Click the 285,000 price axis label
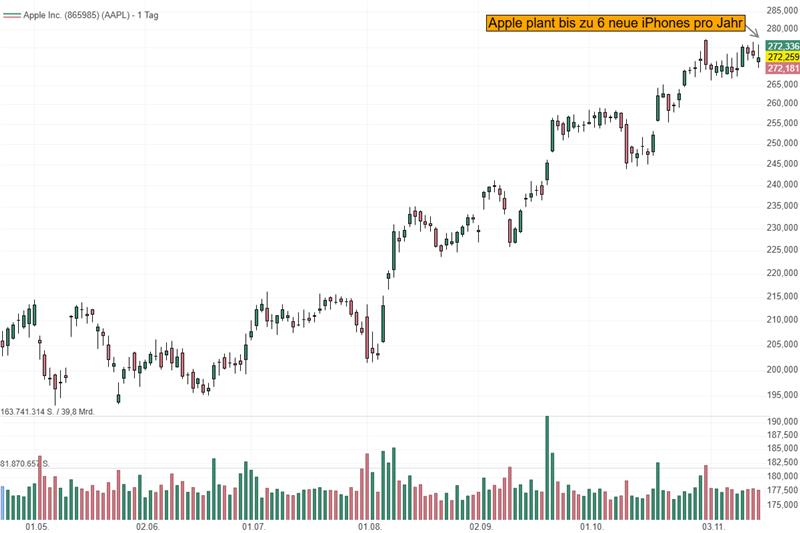The width and height of the screenshot is (800, 533). point(782,10)
